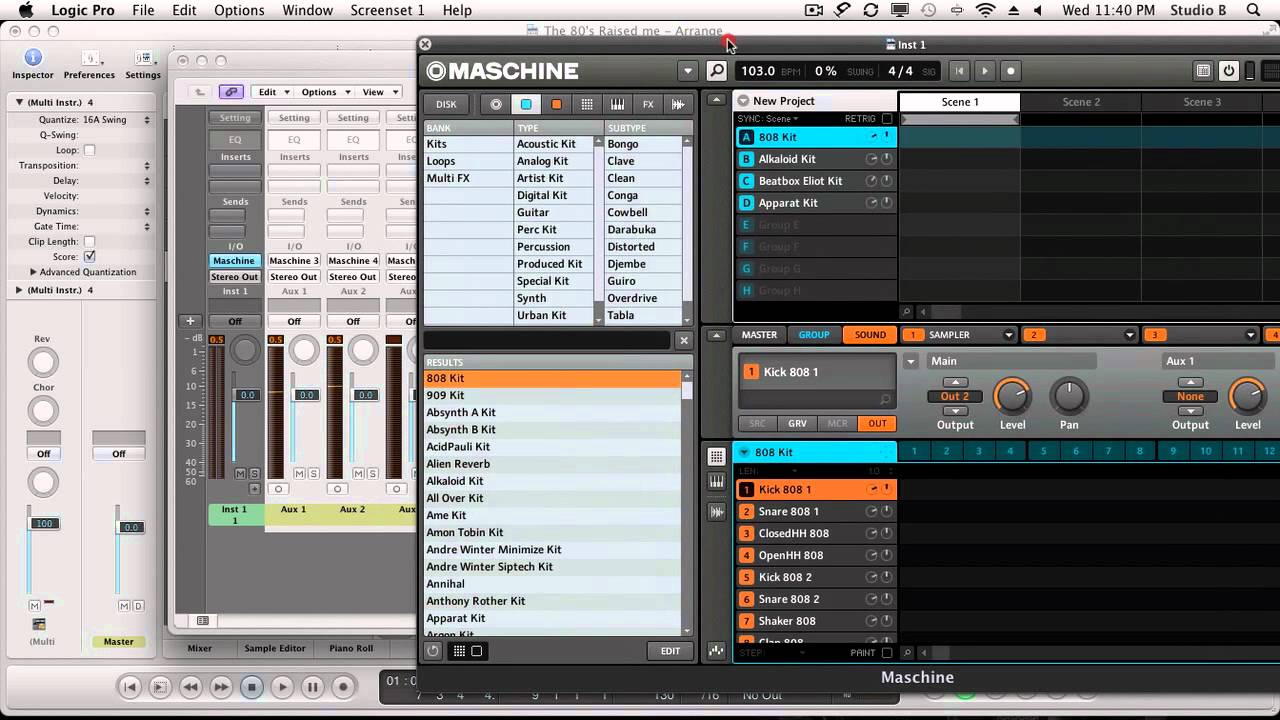Switch to the GROUP tab
The image size is (1280, 720).
814,335
